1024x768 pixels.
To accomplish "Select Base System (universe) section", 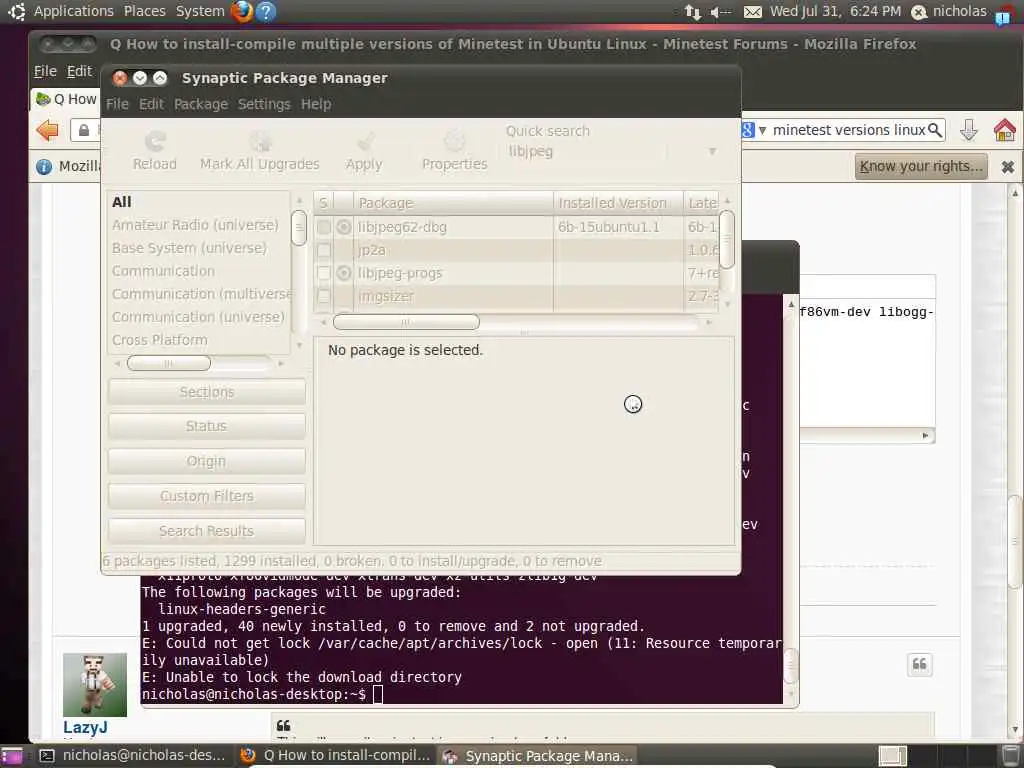I will 189,248.
